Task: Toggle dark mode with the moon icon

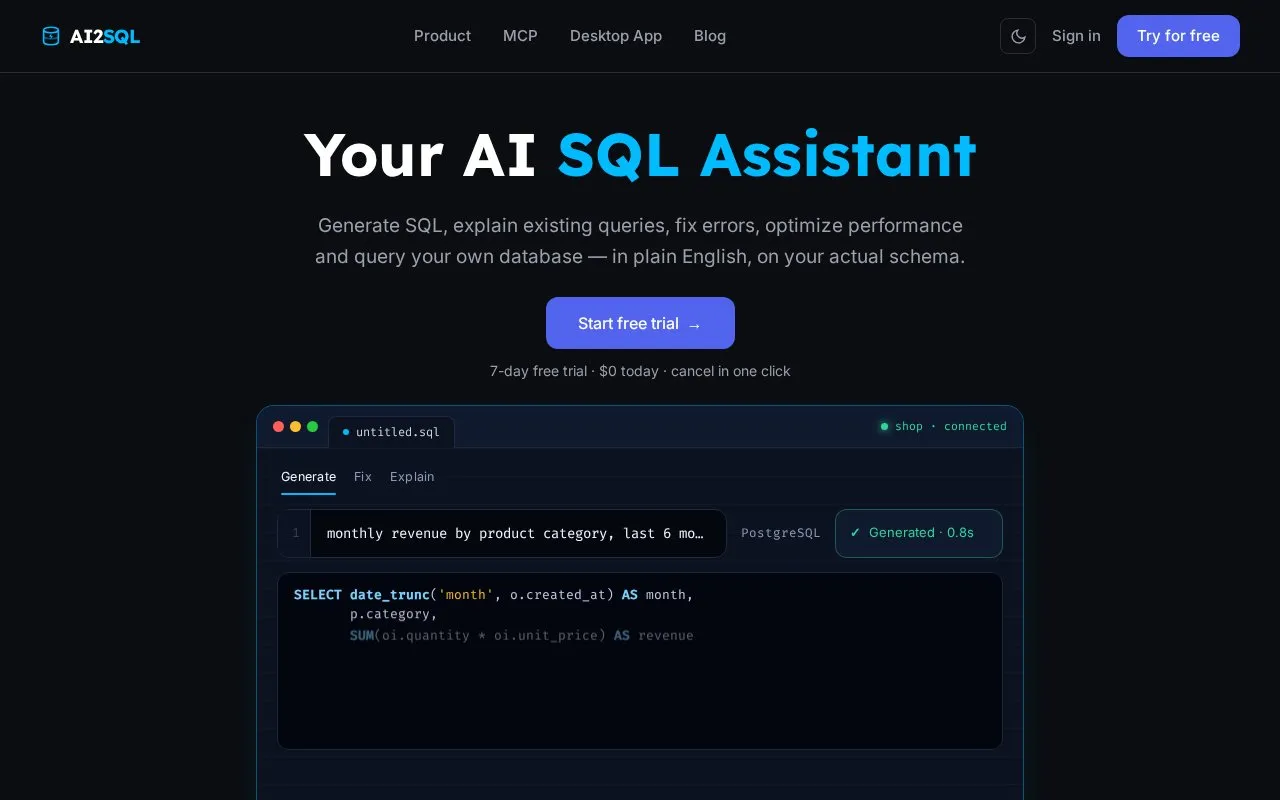Action: (x=1018, y=36)
